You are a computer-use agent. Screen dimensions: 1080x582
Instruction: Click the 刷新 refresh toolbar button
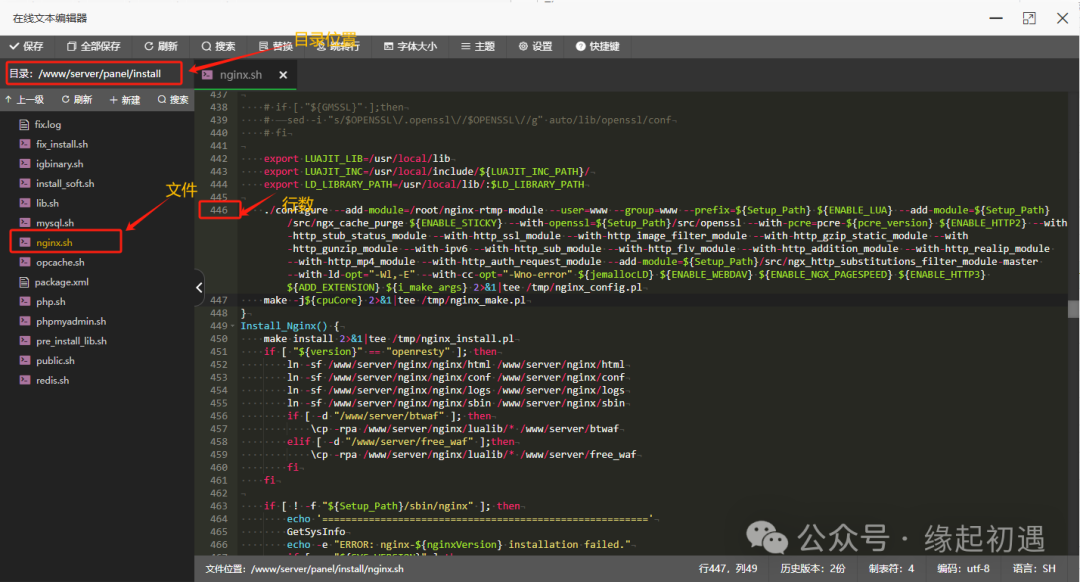tap(161, 46)
